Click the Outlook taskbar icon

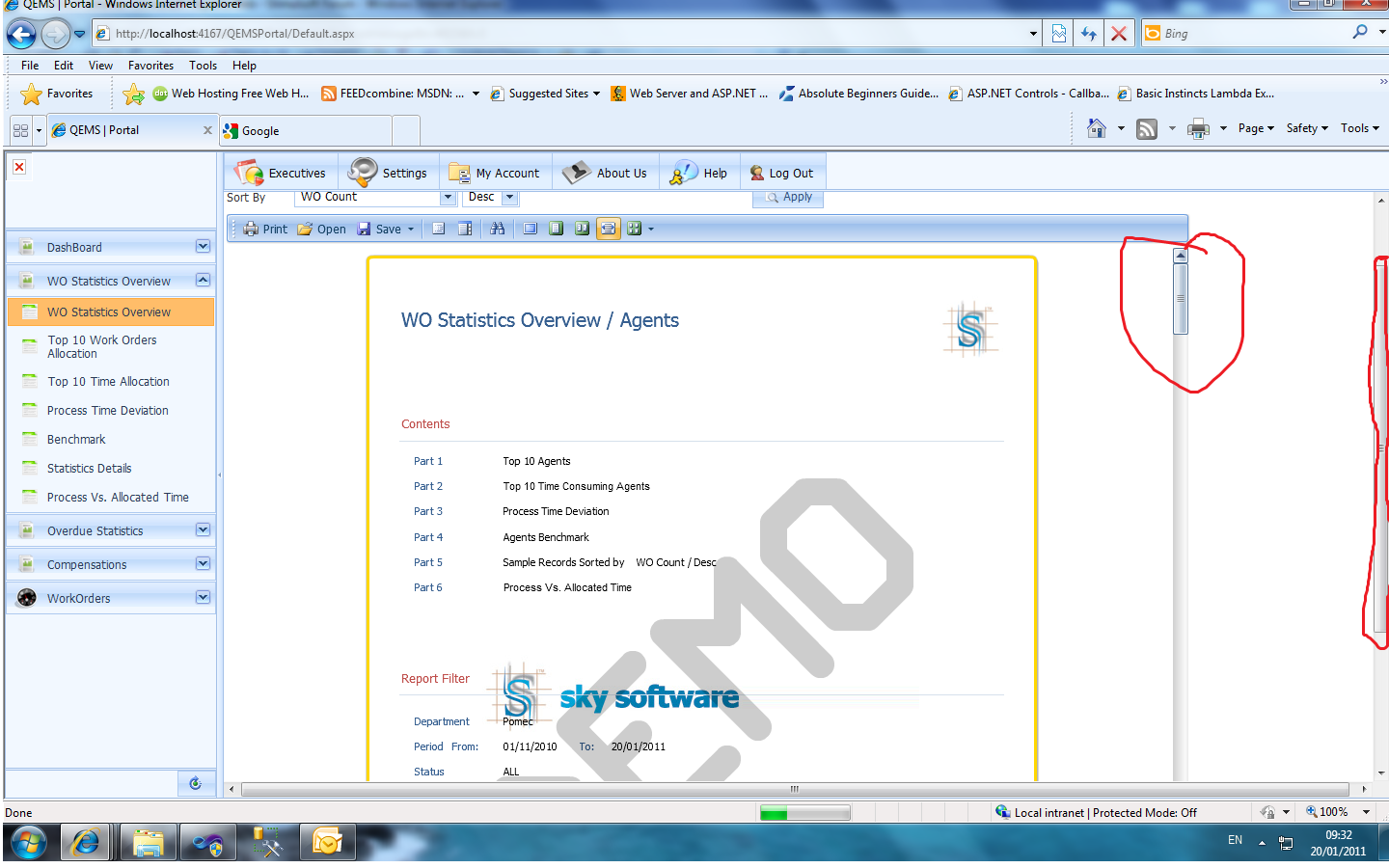tap(327, 843)
